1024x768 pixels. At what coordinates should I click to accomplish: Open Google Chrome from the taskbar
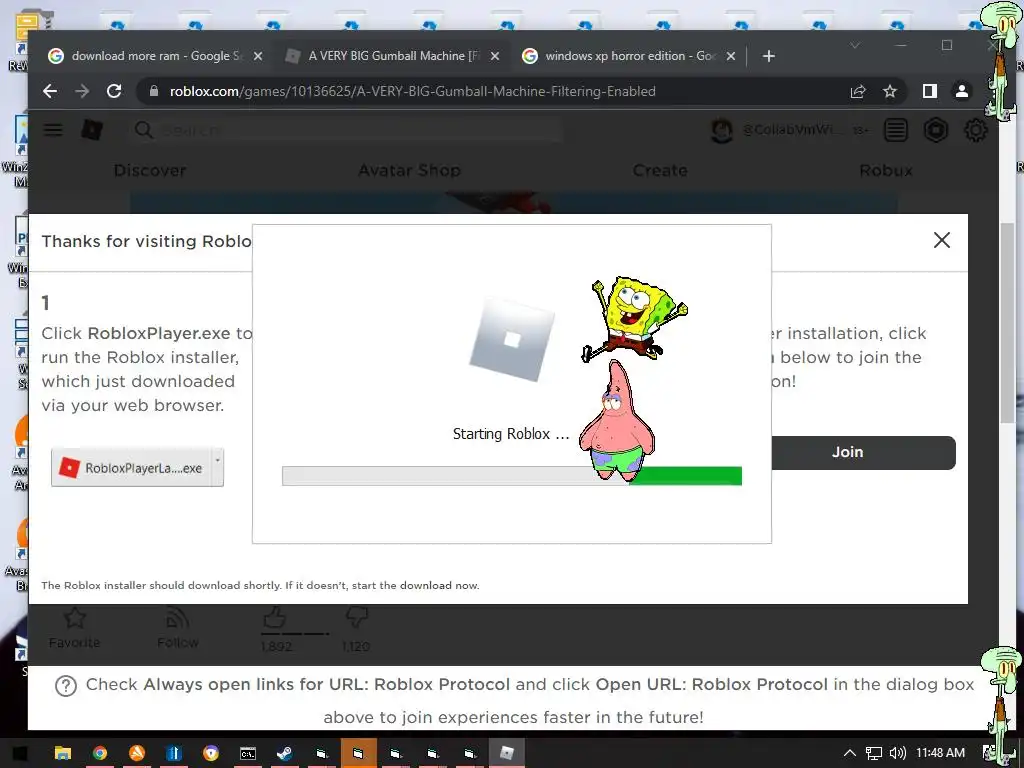tap(100, 753)
